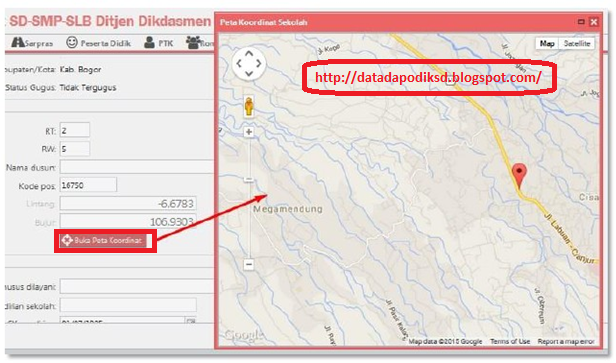Pan the map down arrow
This screenshot has width=616, height=363.
tap(249, 73)
